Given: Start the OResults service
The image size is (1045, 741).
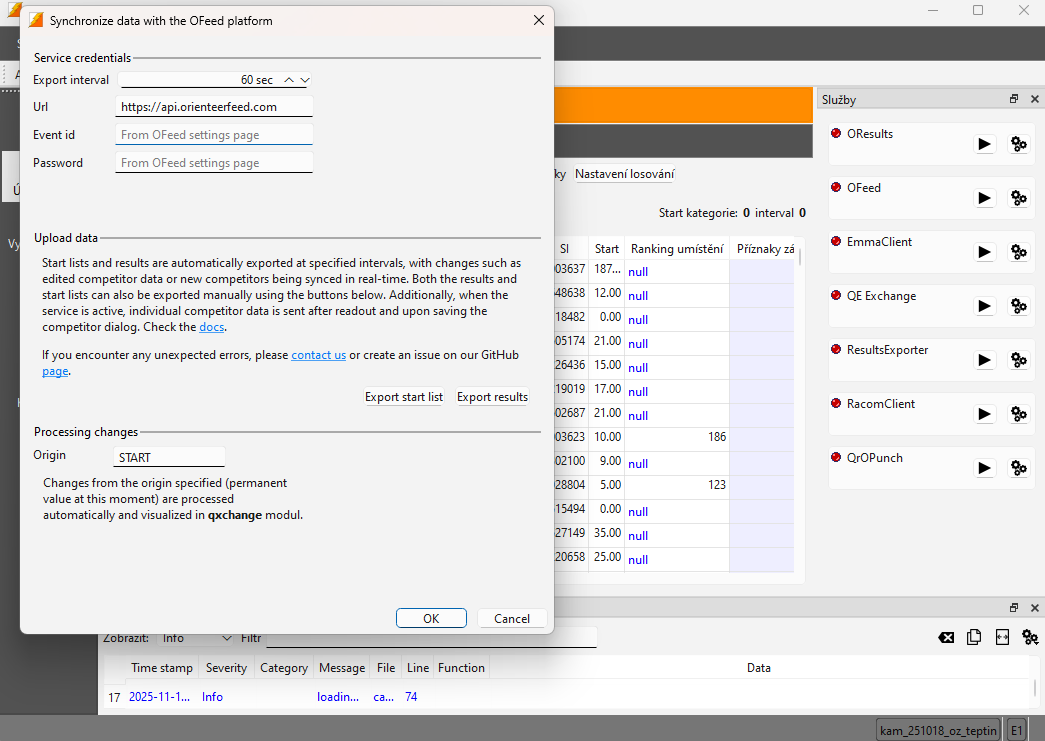Looking at the screenshot, I should [x=985, y=144].
